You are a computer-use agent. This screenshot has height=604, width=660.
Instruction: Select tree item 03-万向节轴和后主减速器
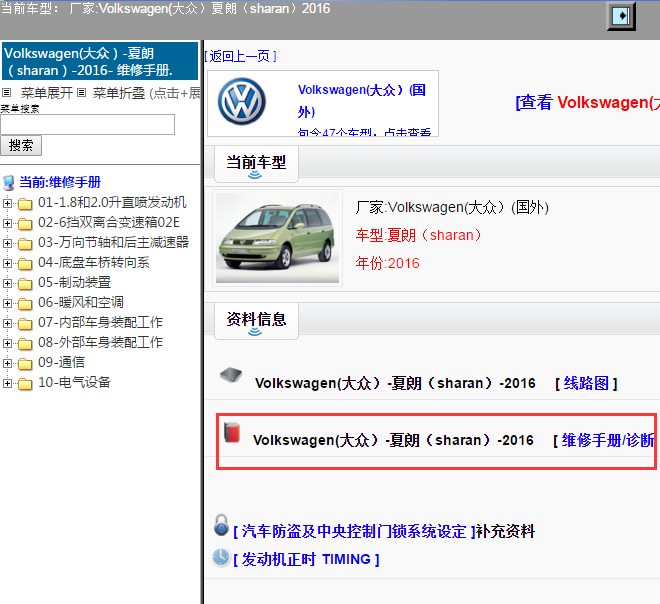point(114,242)
